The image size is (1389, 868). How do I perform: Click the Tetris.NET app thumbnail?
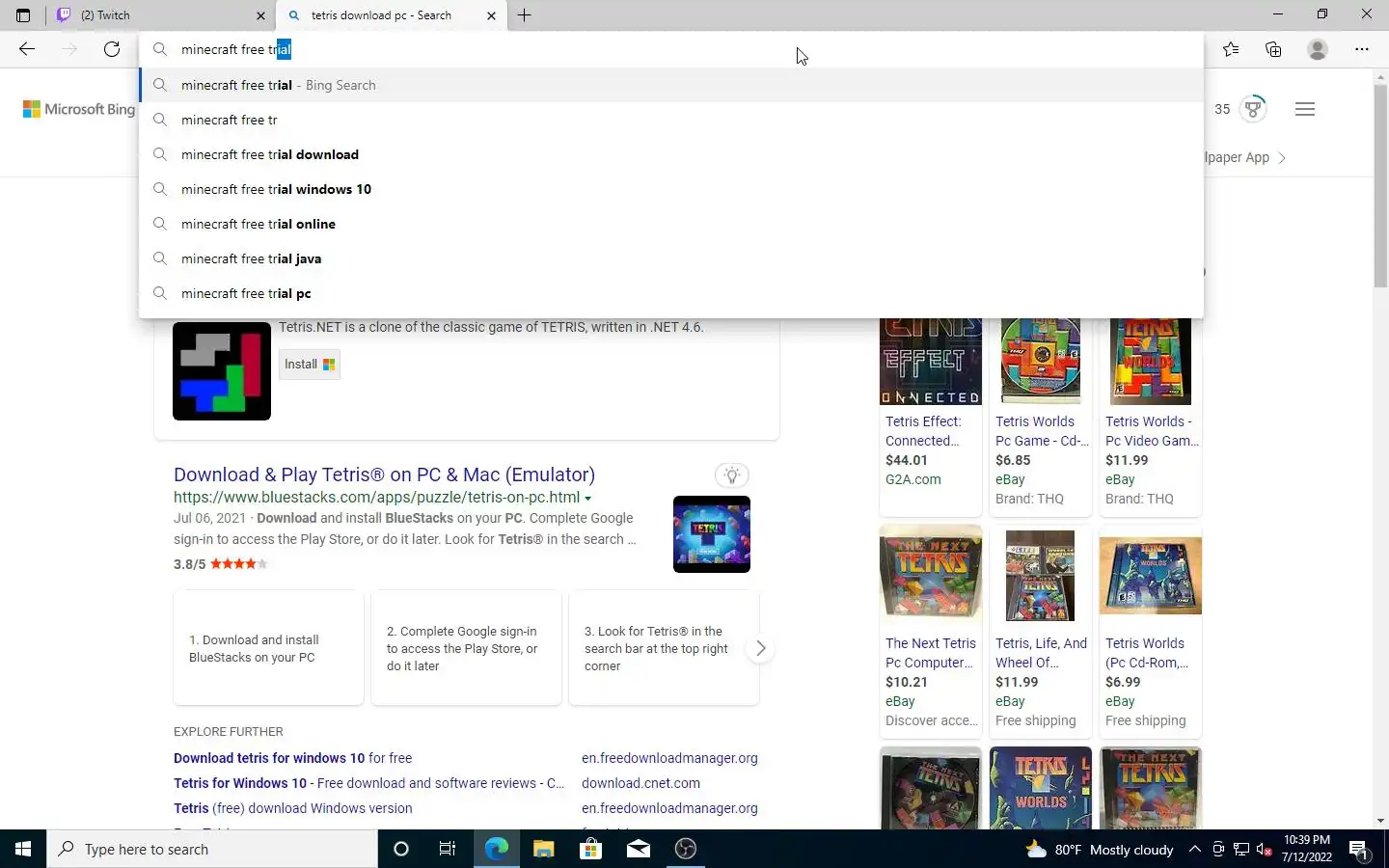(222, 371)
